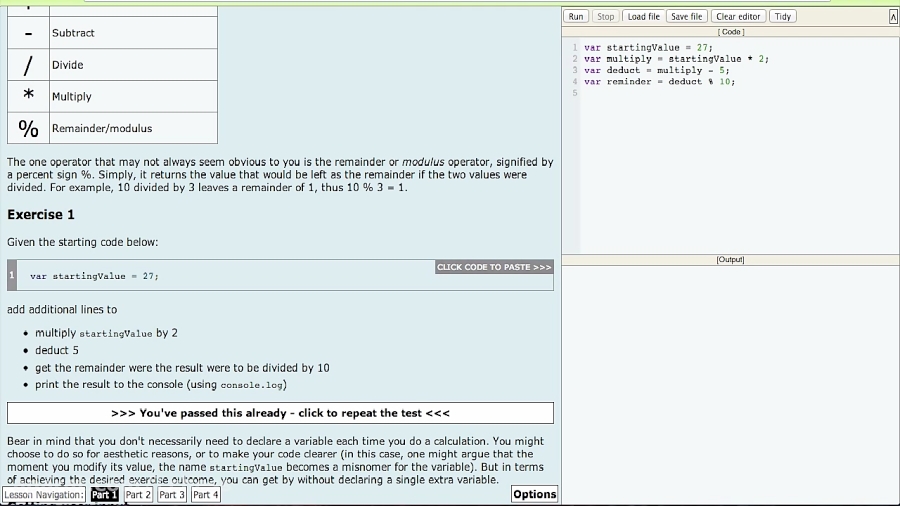Open the Options menu
Viewport: 900px width, 506px height.
point(534,494)
